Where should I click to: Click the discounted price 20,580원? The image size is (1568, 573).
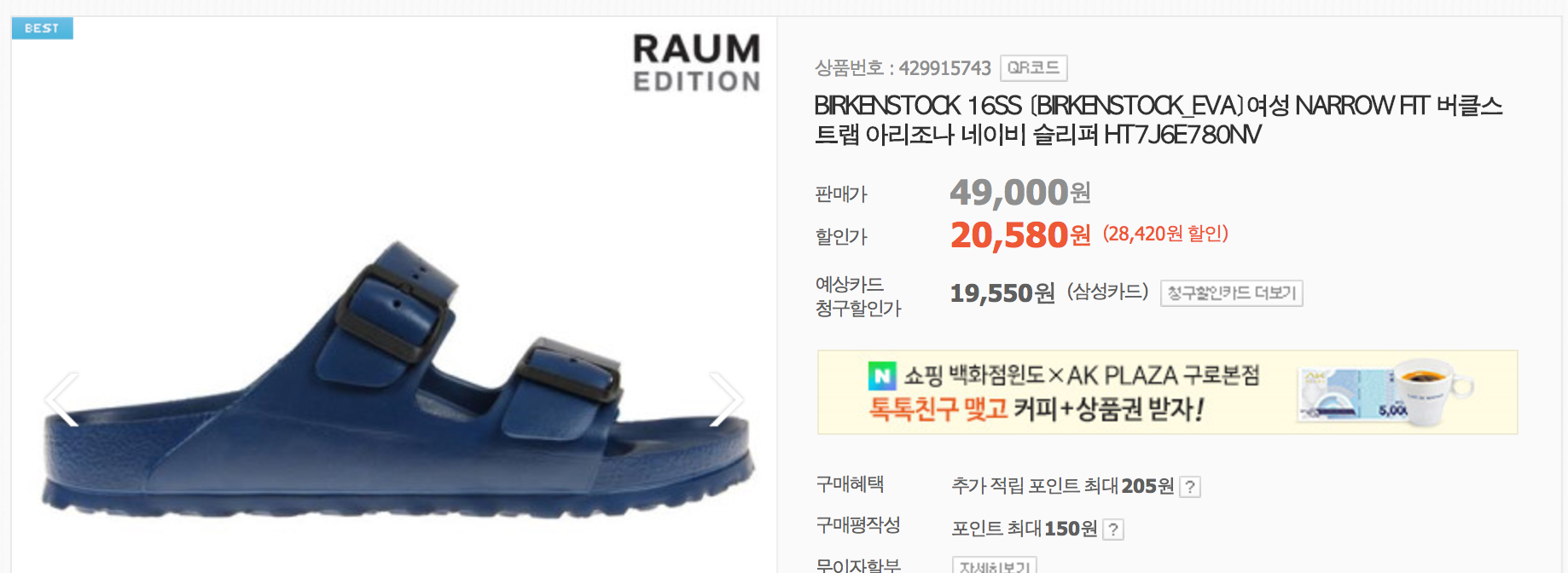[1020, 235]
